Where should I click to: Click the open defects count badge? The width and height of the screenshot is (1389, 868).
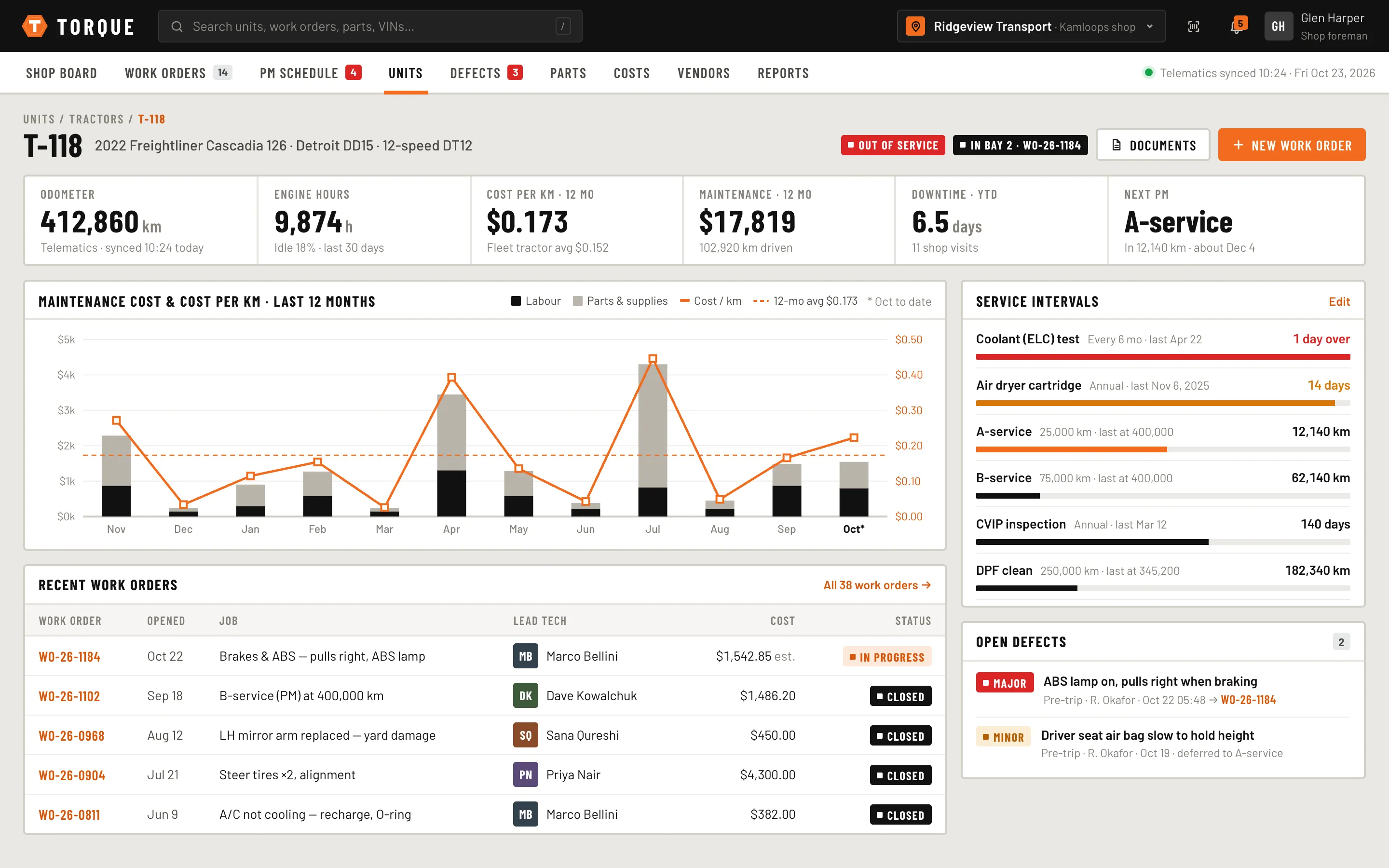1341,642
